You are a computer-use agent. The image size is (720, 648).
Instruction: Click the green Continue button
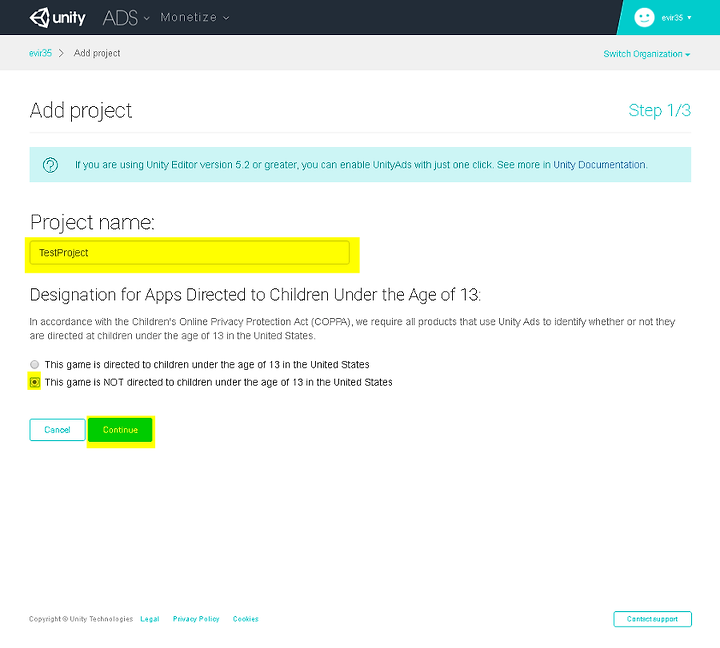pyautogui.click(x=120, y=430)
